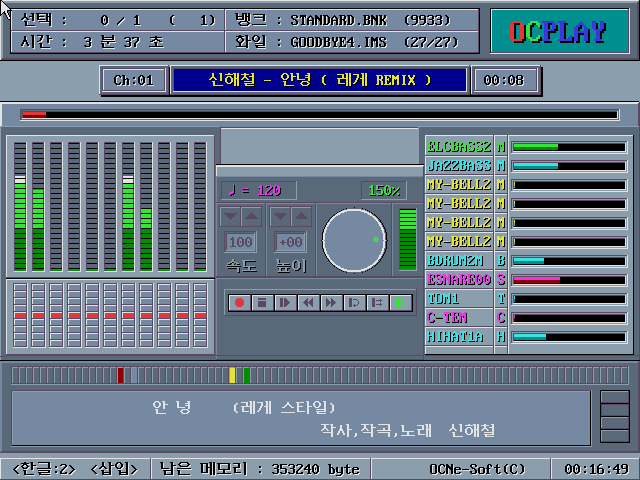Image resolution: width=640 pixels, height=480 pixels.
Task: Click the cyan level bar for BDRUM2M
Action: 569,261
